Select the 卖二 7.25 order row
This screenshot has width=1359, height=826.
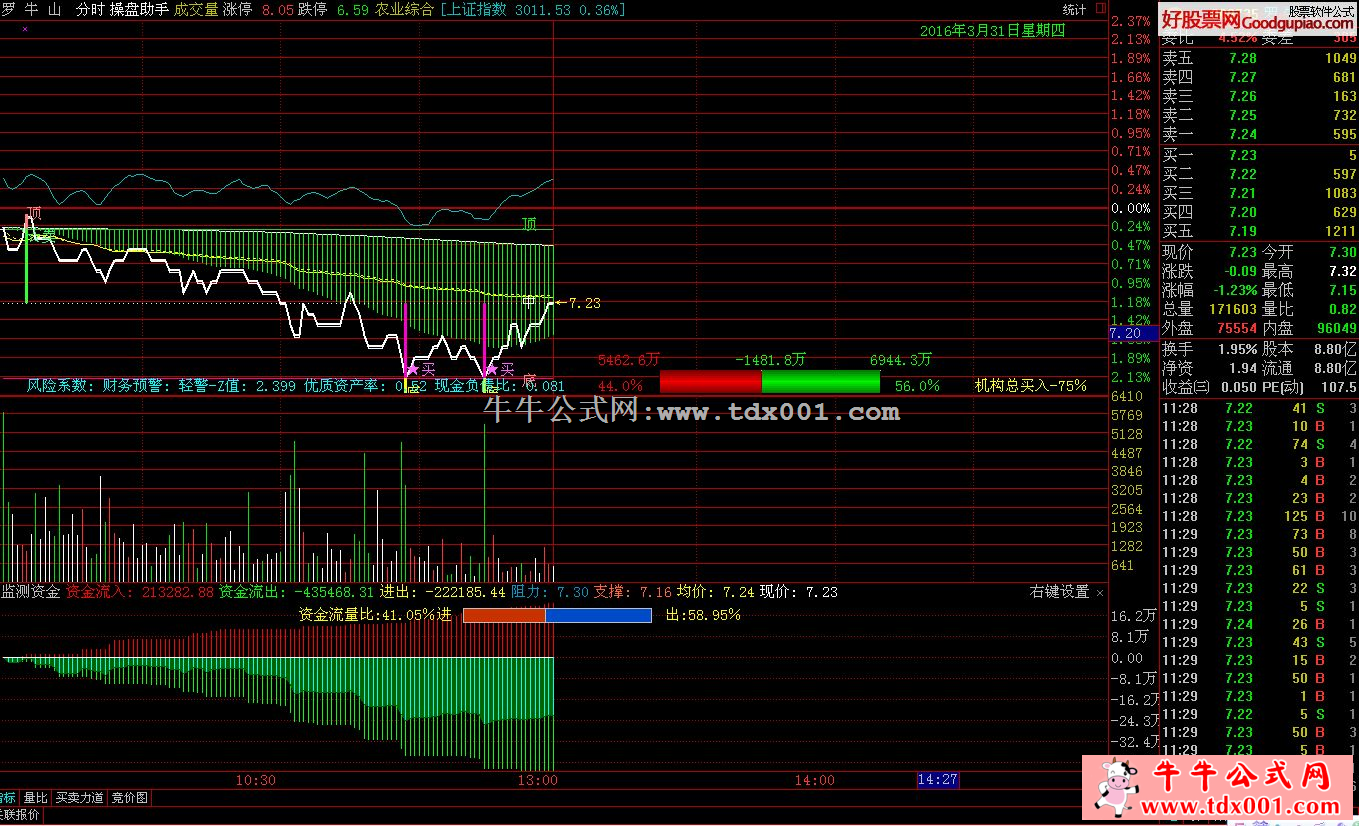[x=1259, y=115]
